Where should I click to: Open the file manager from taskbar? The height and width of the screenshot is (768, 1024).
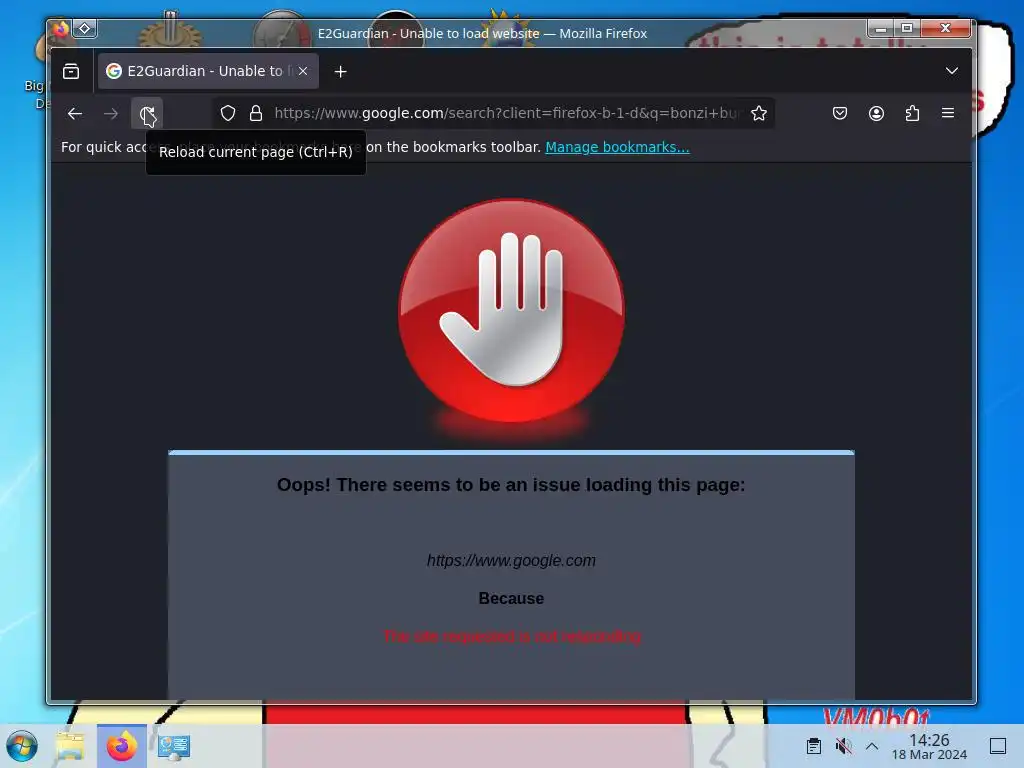(x=71, y=746)
